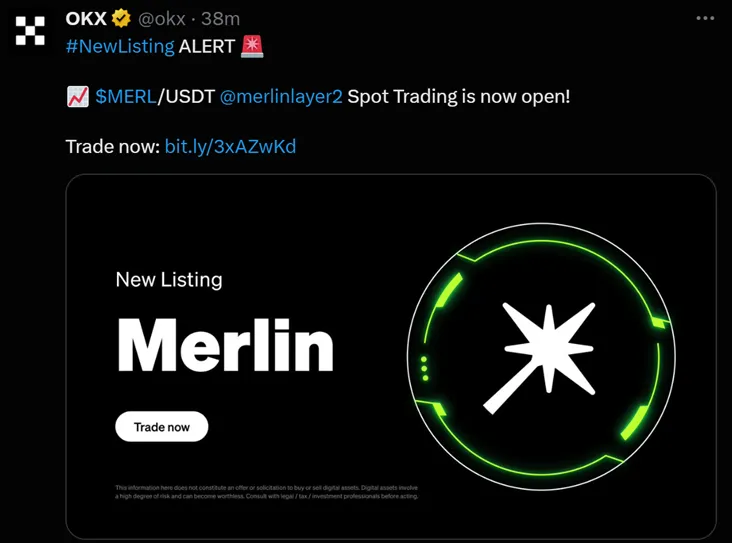Open the $MERL cashtag link
Screen dimensions: 732x543
tap(126, 97)
